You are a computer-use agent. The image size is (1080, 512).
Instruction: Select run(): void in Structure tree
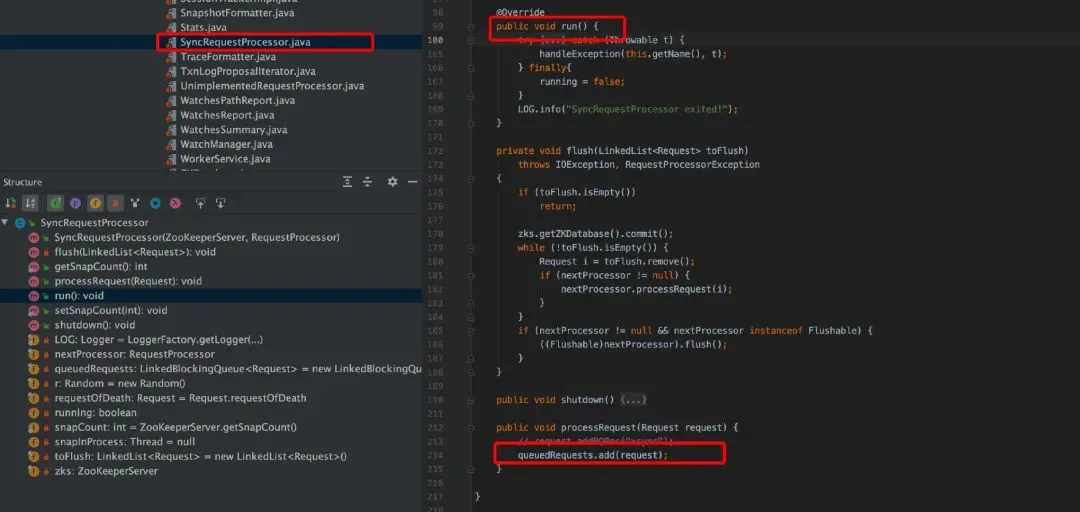[x=79, y=296]
